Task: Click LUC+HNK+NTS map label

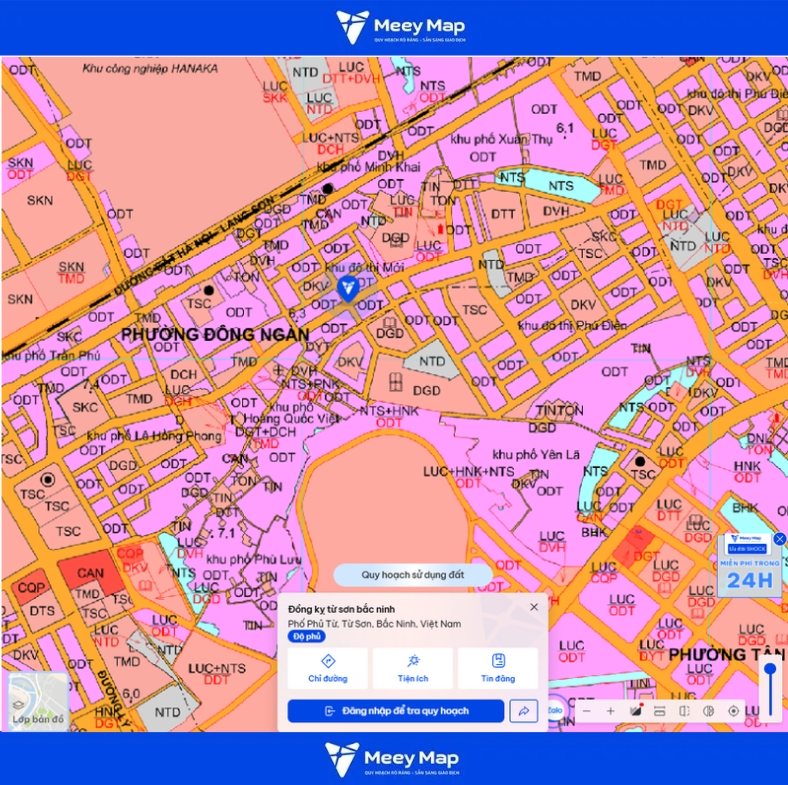Action: pyautogui.click(x=468, y=472)
